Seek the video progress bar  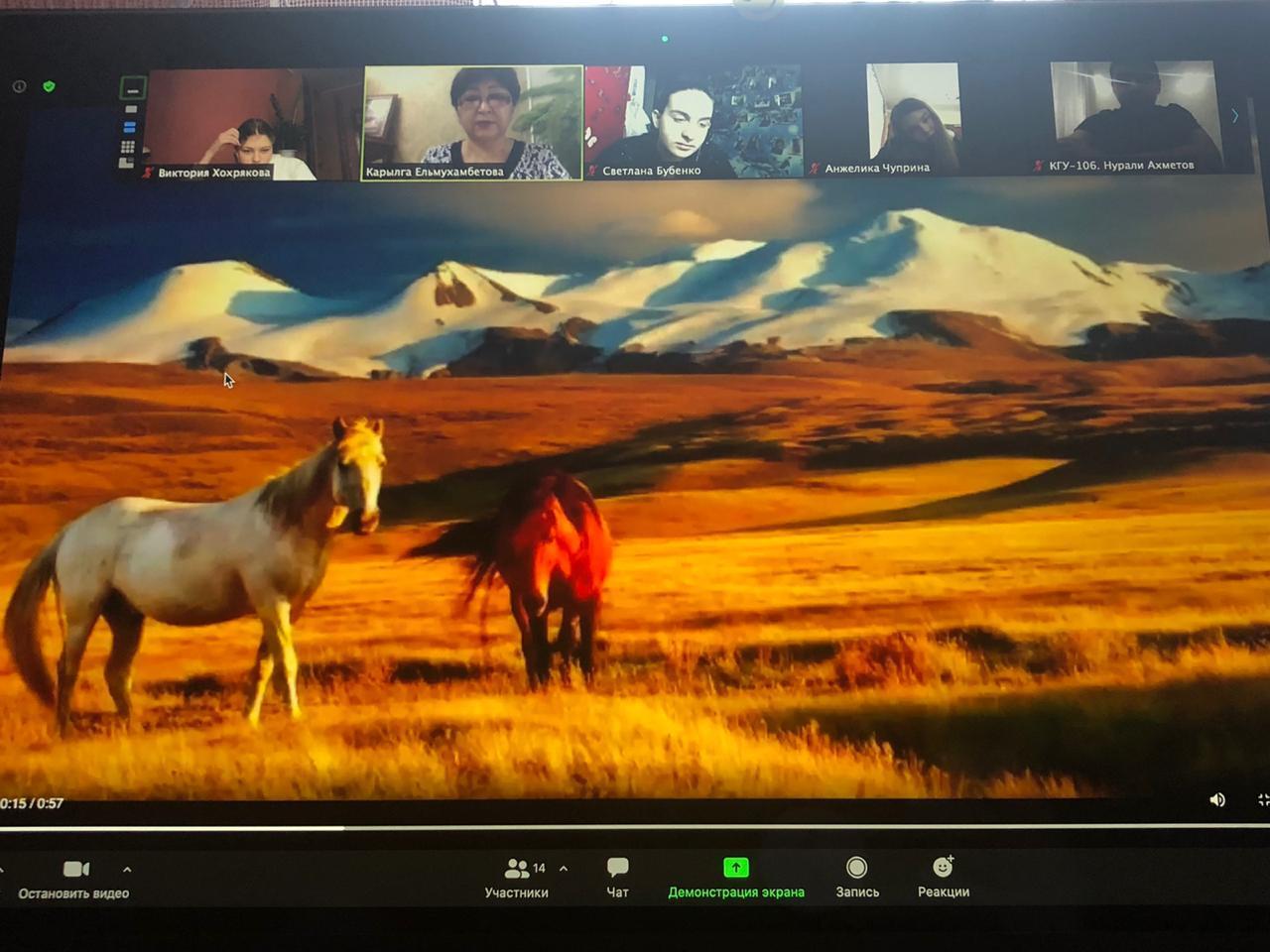(x=595, y=826)
